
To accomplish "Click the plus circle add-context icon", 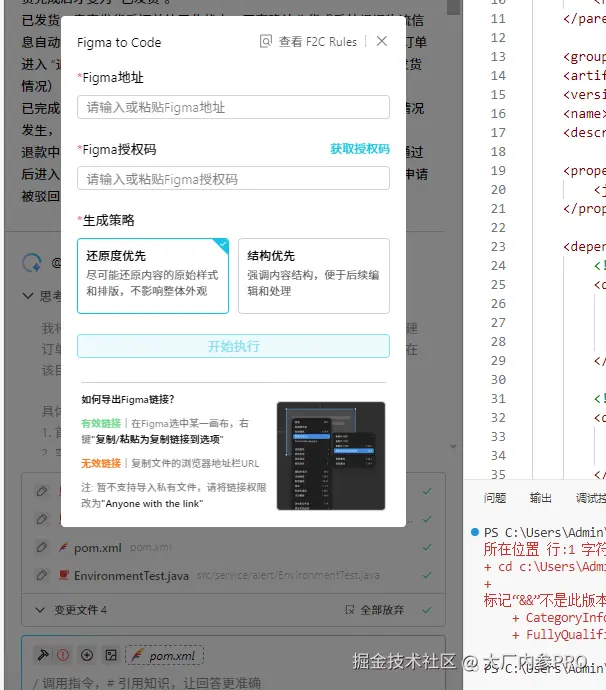I will pos(87,655).
